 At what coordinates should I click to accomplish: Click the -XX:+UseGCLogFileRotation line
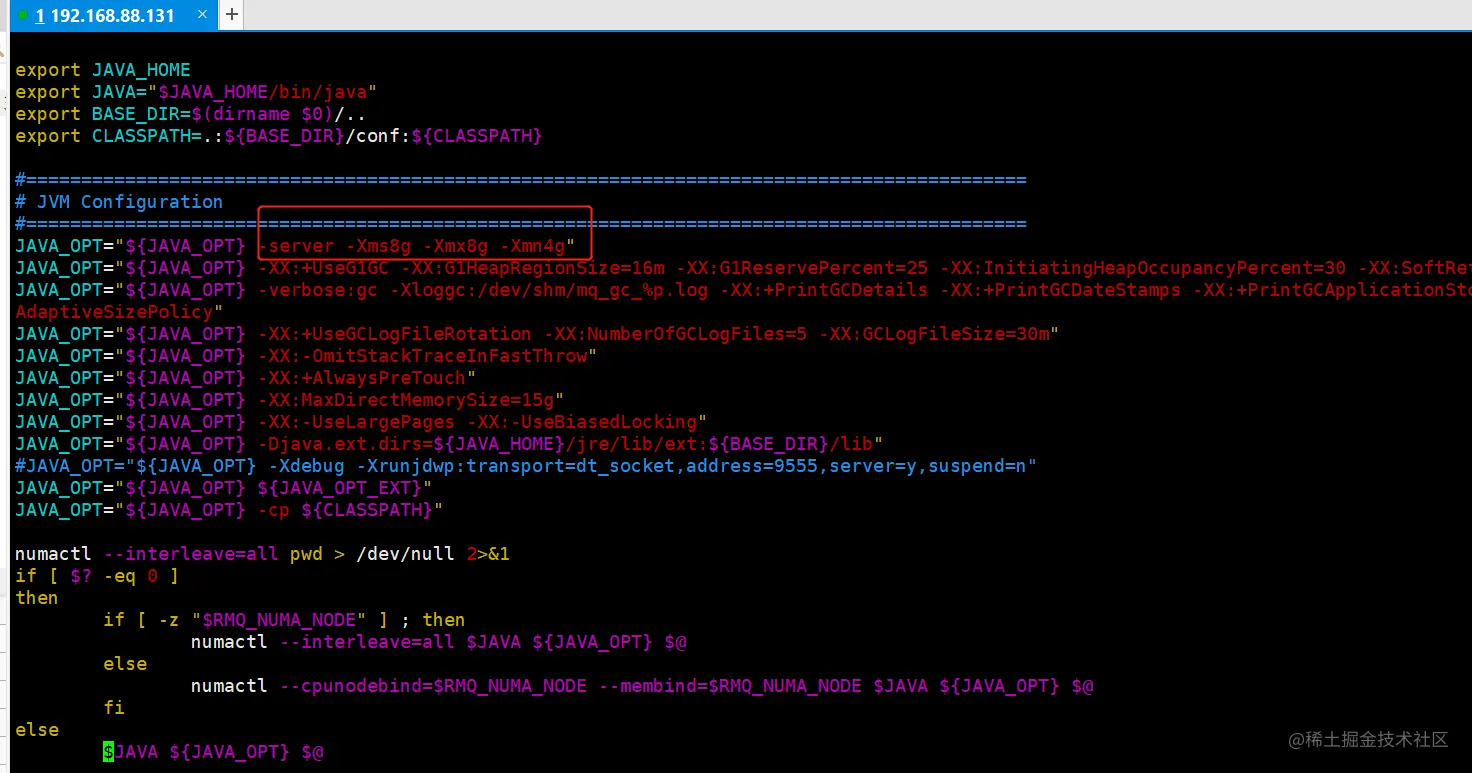click(537, 334)
